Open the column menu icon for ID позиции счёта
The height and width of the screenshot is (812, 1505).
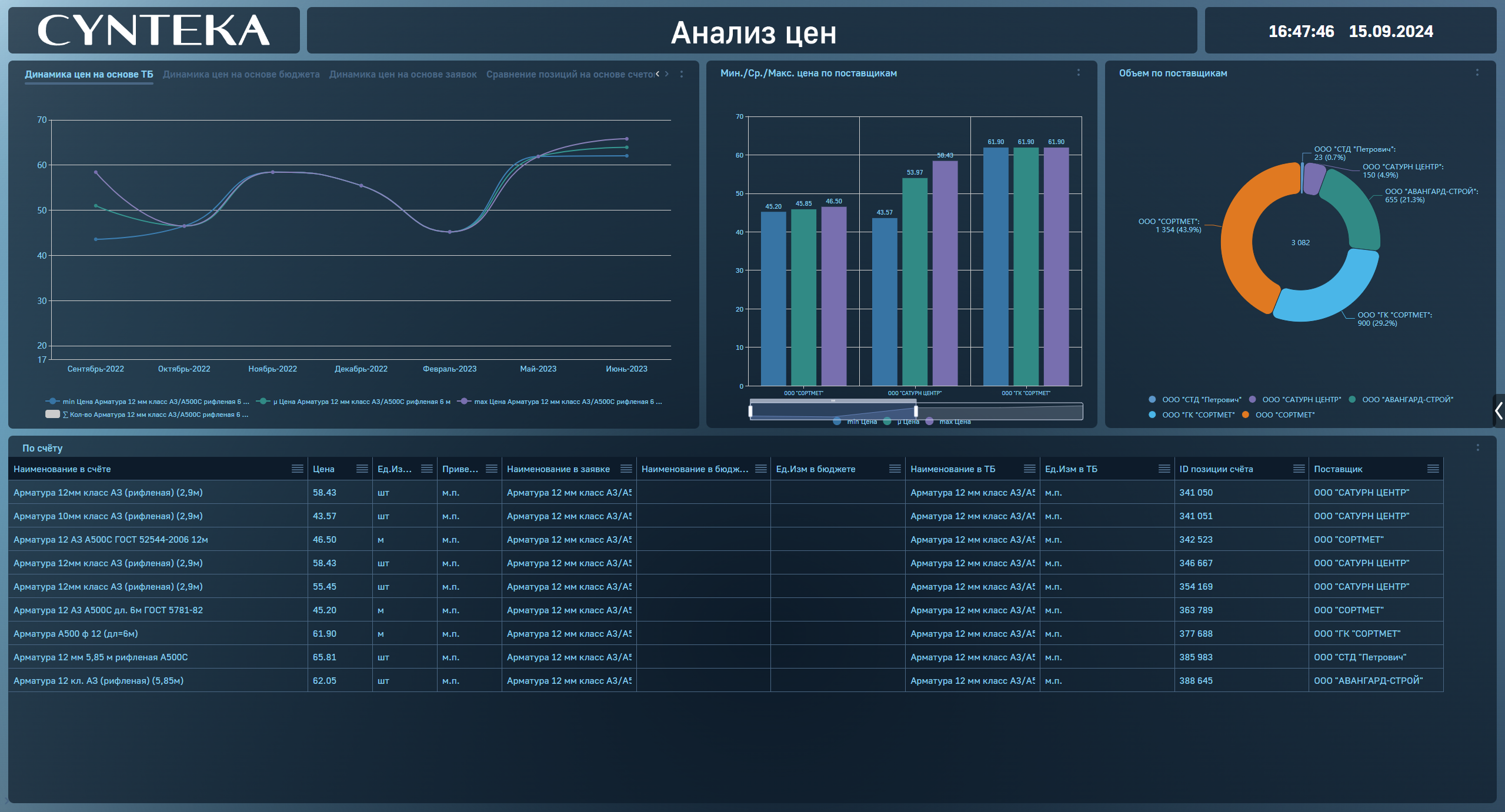point(1299,469)
